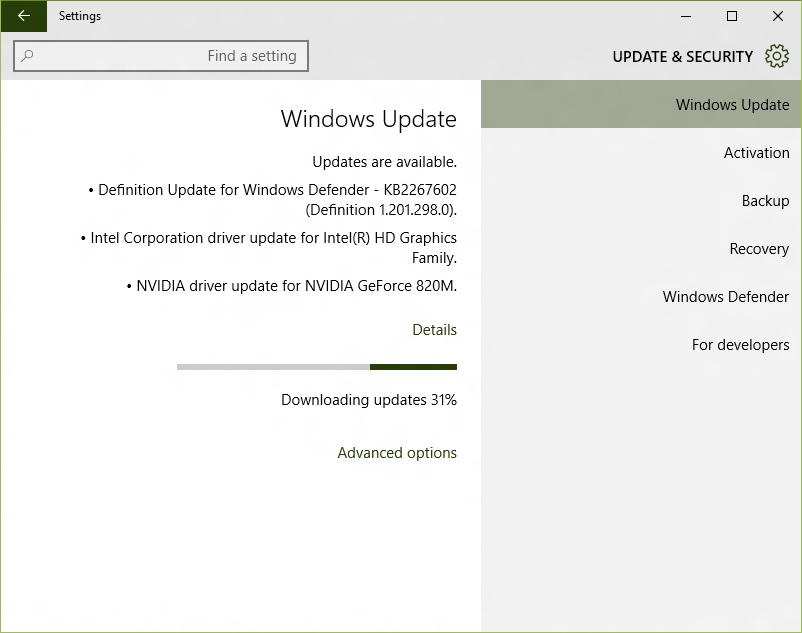Click the download progress bar
This screenshot has width=802, height=633.
pyautogui.click(x=317, y=367)
